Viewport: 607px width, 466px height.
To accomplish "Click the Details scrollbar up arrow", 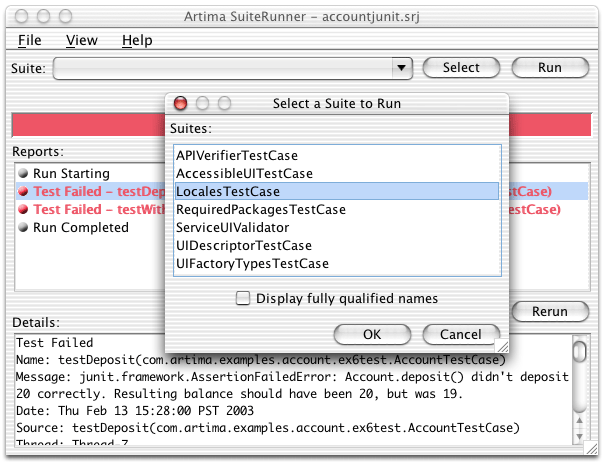I will [x=580, y=420].
